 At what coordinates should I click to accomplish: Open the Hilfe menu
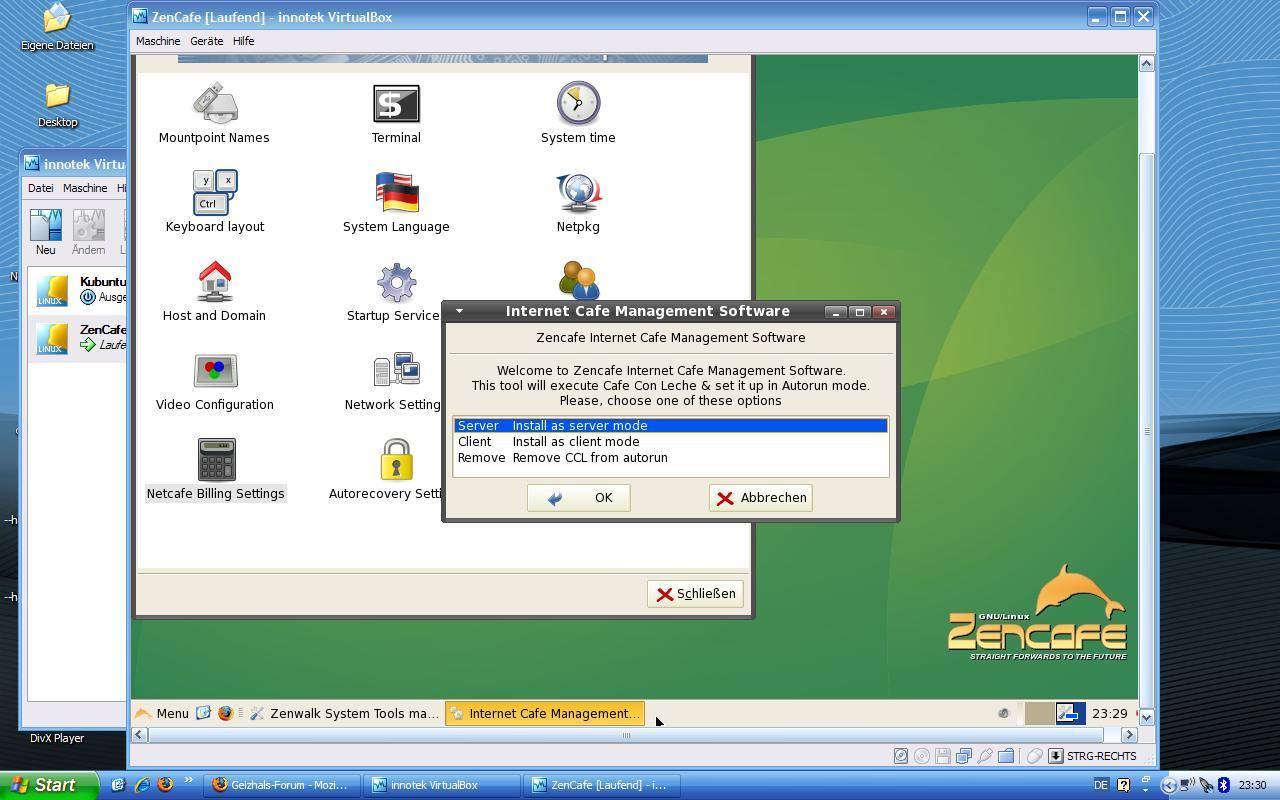point(243,41)
